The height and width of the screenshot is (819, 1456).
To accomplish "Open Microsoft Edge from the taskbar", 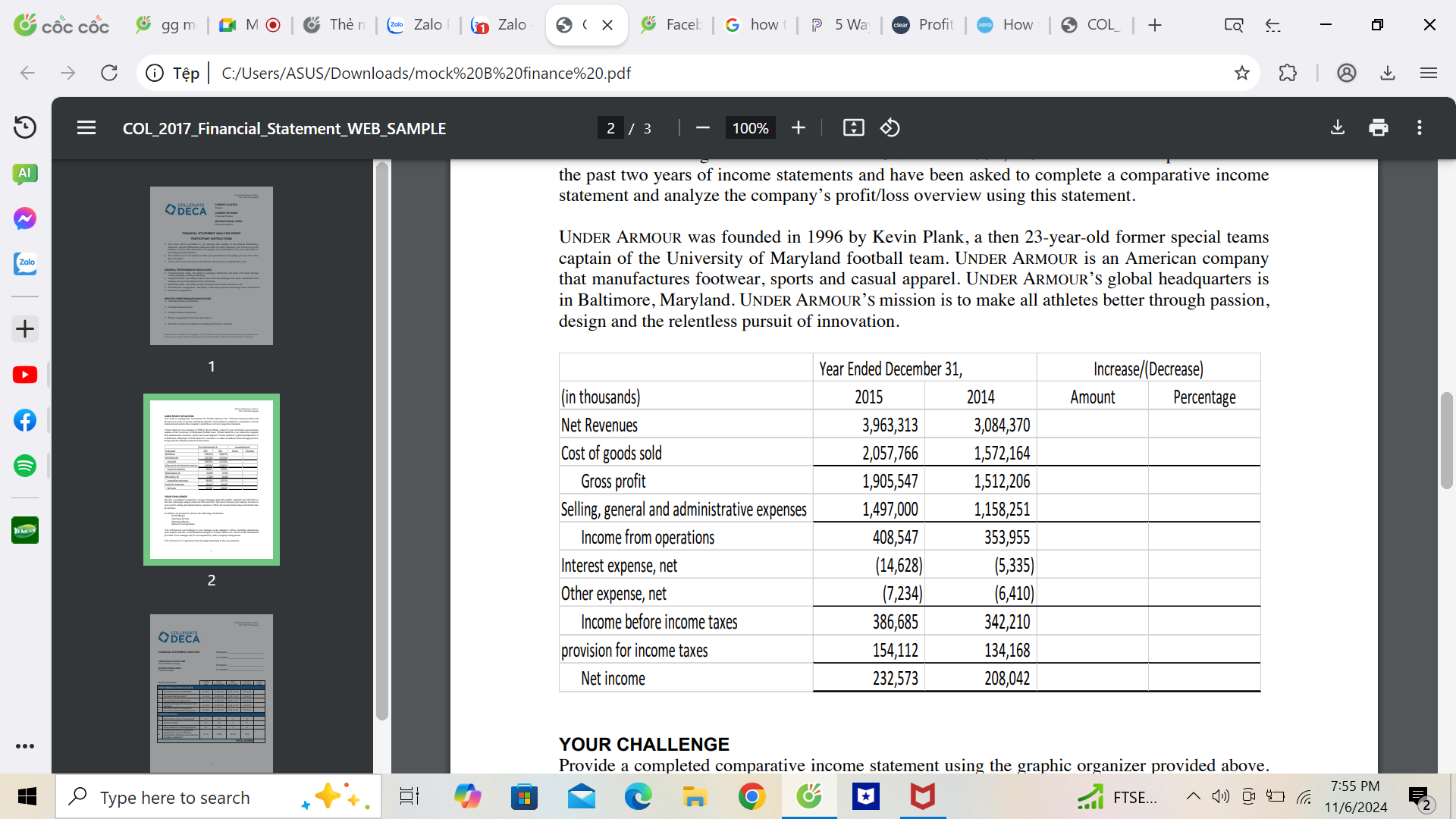I will tap(639, 797).
